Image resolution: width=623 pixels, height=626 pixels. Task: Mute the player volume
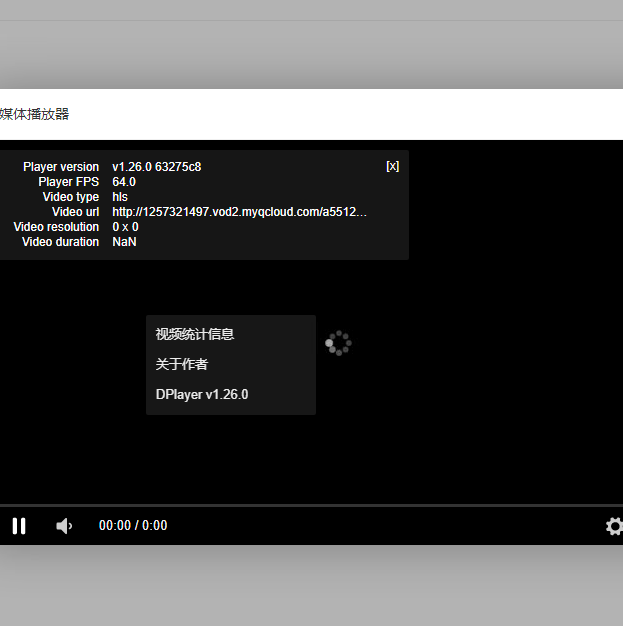64,526
